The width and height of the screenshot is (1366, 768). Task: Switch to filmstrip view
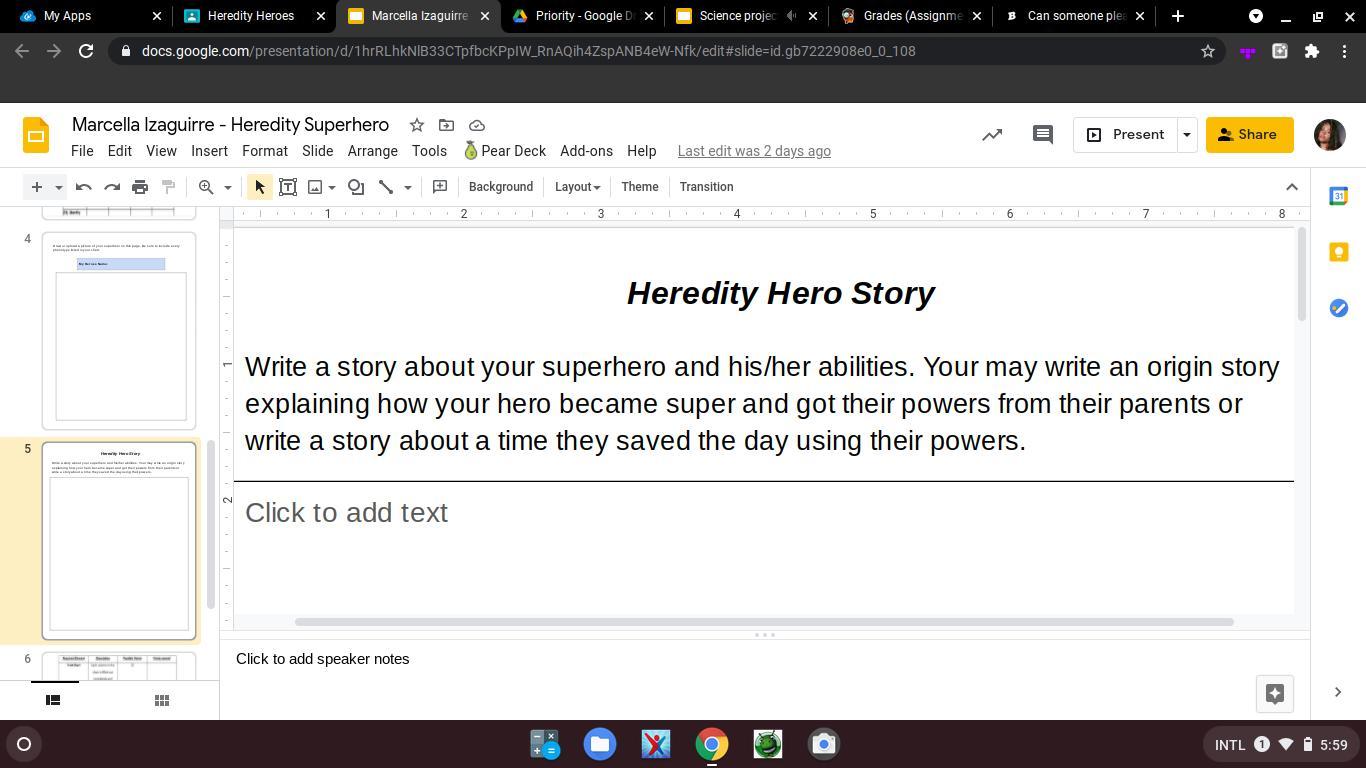click(54, 700)
